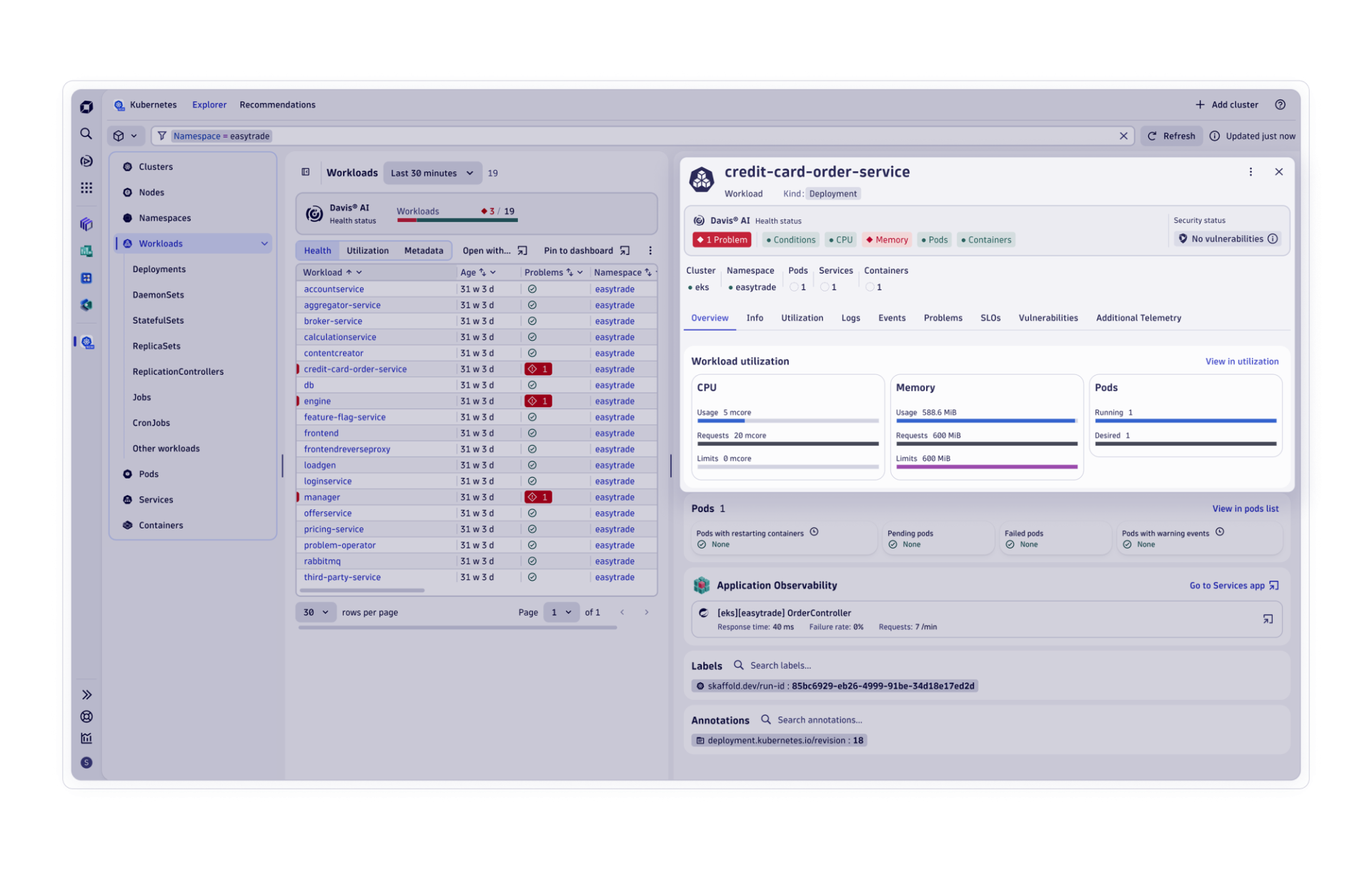Click the Open with... button

(494, 251)
